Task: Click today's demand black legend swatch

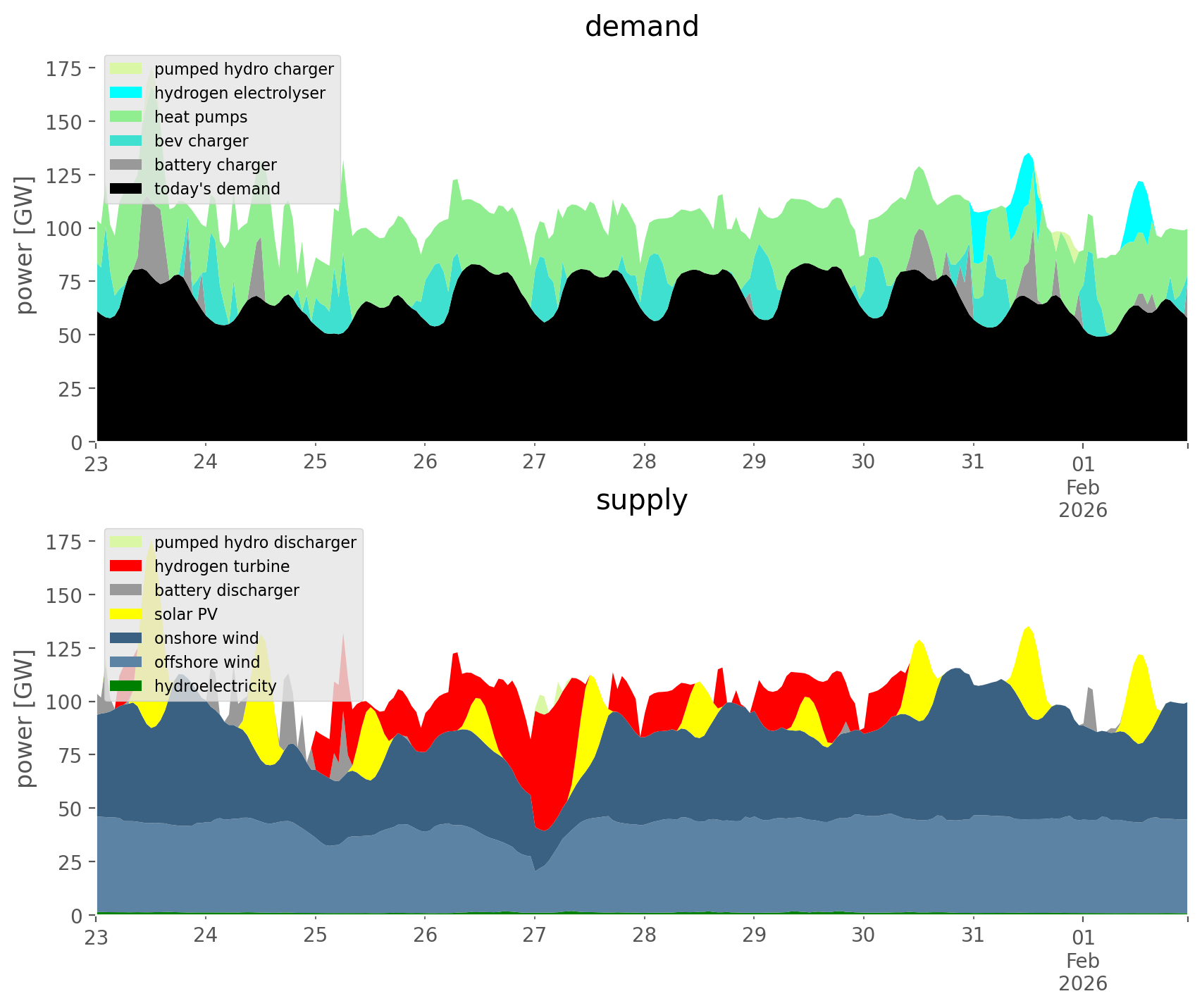Action: (x=125, y=189)
